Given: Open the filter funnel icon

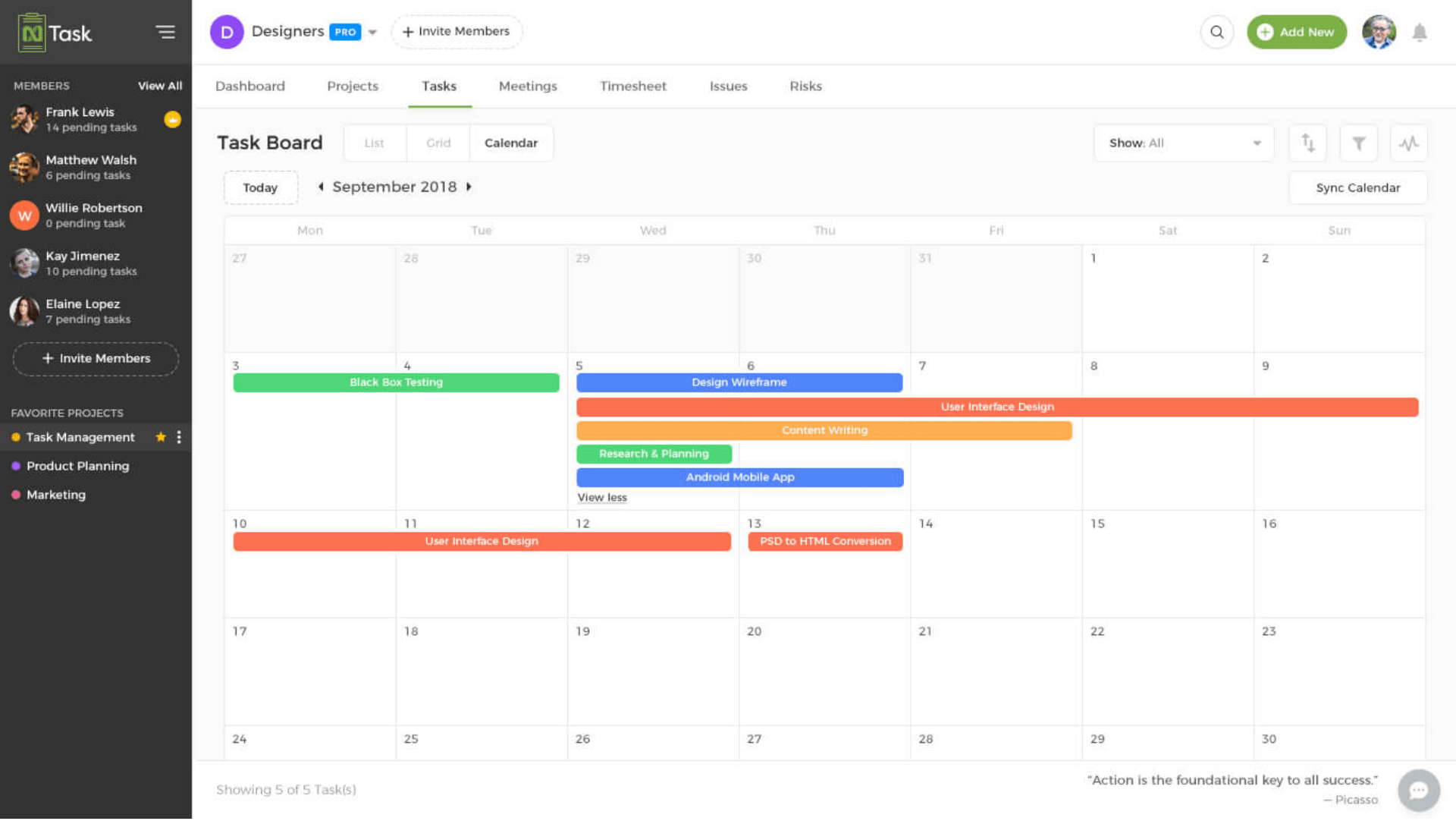Looking at the screenshot, I should (x=1358, y=143).
